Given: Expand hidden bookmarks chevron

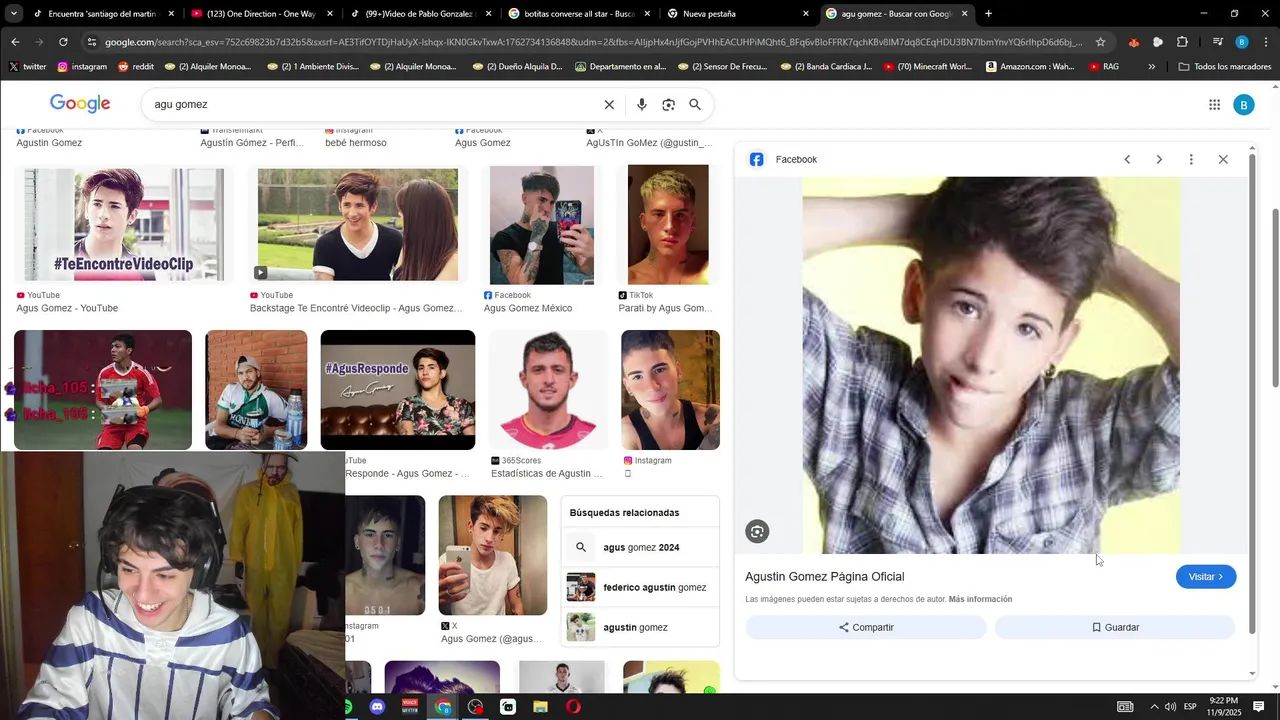Looking at the screenshot, I should (x=1151, y=67).
